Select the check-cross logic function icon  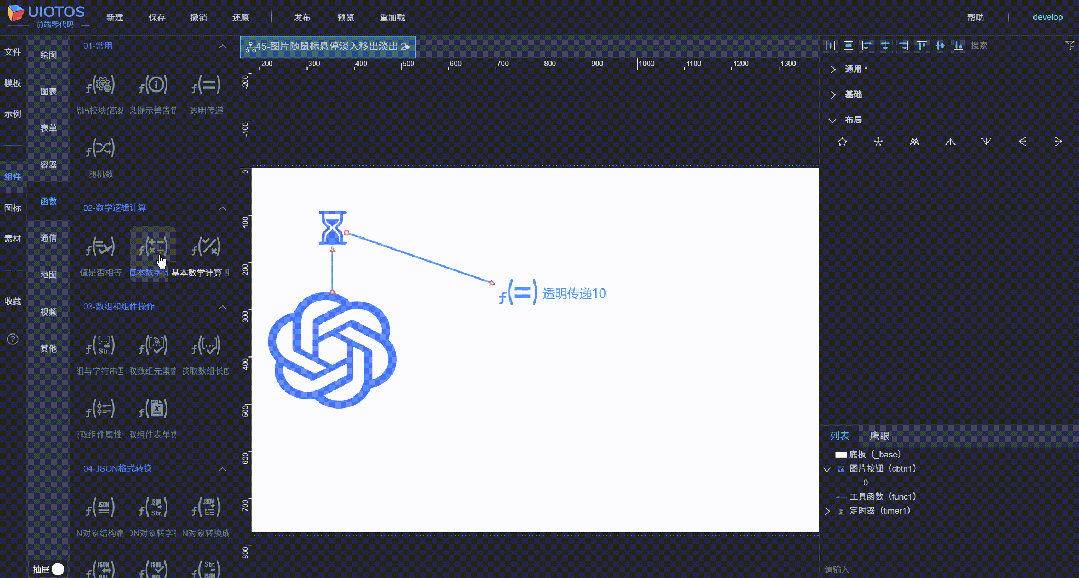[206, 247]
